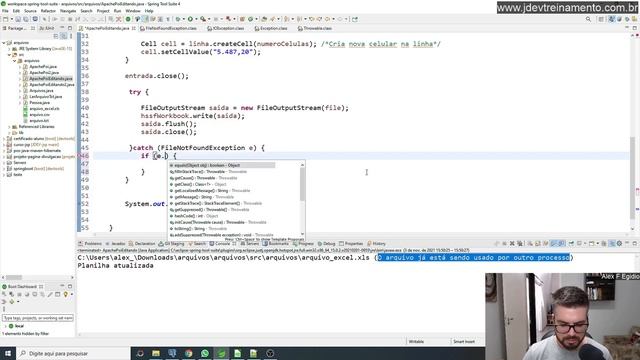Viewport: 640px width, 360px height.
Task: Collapse the arquivos project node
Action: (x=4, y=42)
